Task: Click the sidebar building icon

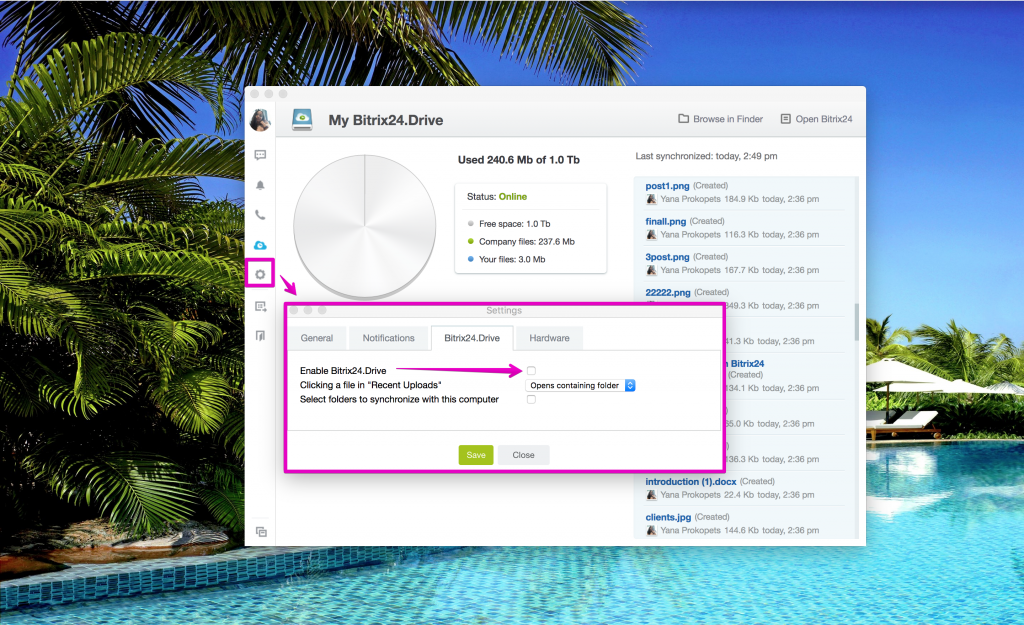Action: pyautogui.click(x=260, y=336)
